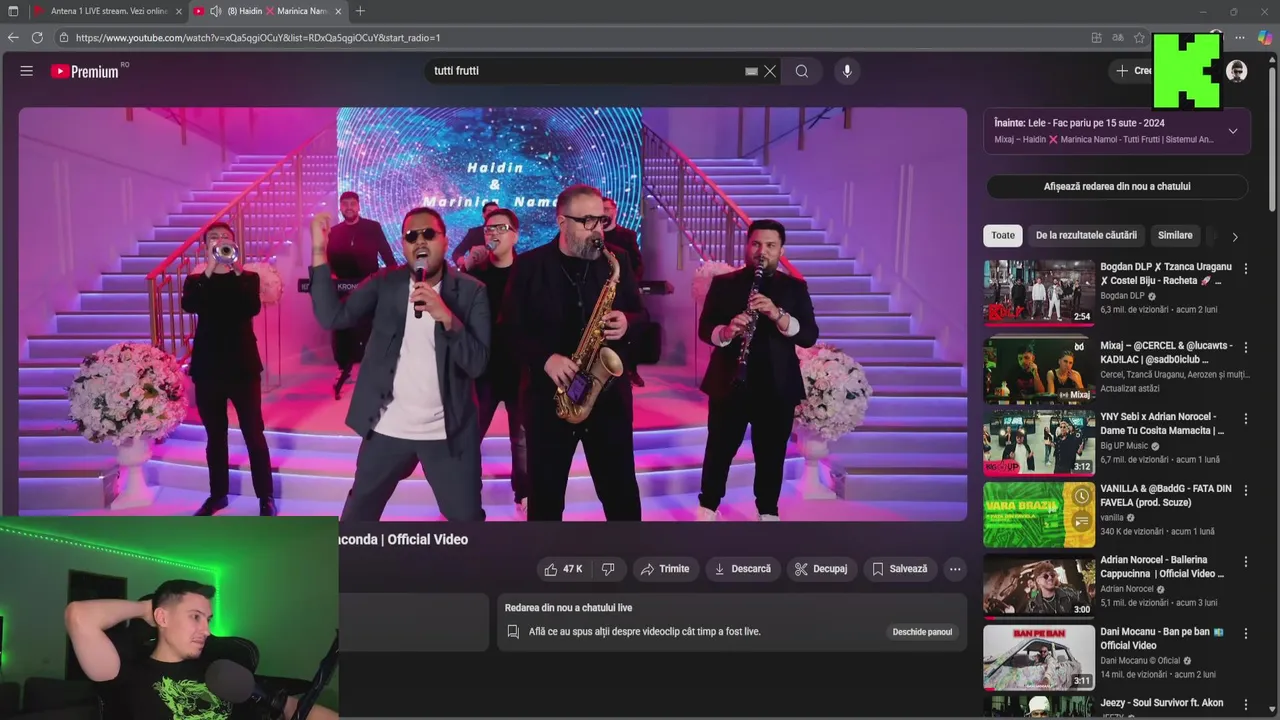Select the YouTube URL in address bar
Viewport: 1280px width, 720px height.
point(258,38)
